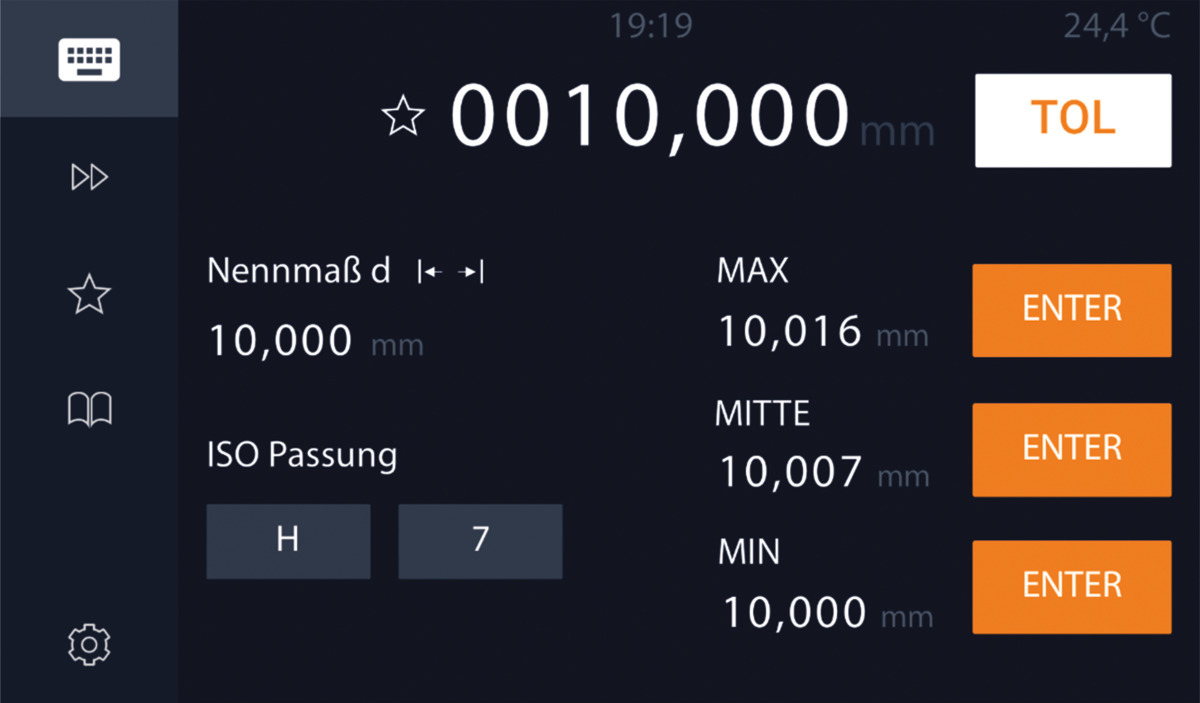Screen dimensions: 1200x703
Task: Open favorites star in the sidebar
Action: pos(89,295)
